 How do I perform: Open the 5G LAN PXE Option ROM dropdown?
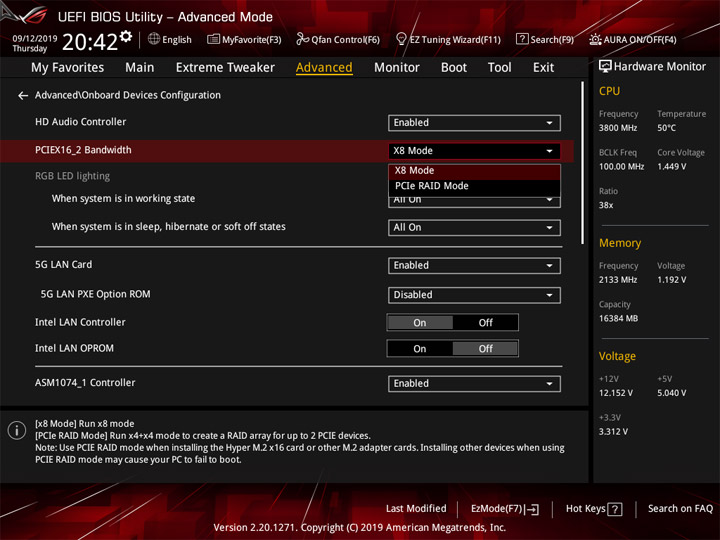click(474, 295)
